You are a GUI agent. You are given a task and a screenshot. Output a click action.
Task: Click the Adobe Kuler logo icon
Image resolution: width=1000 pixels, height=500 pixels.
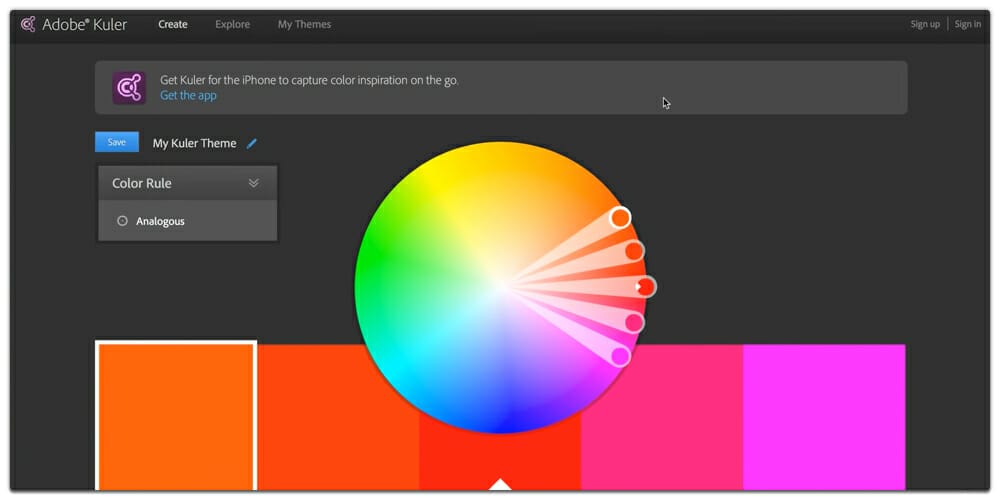click(x=27, y=24)
